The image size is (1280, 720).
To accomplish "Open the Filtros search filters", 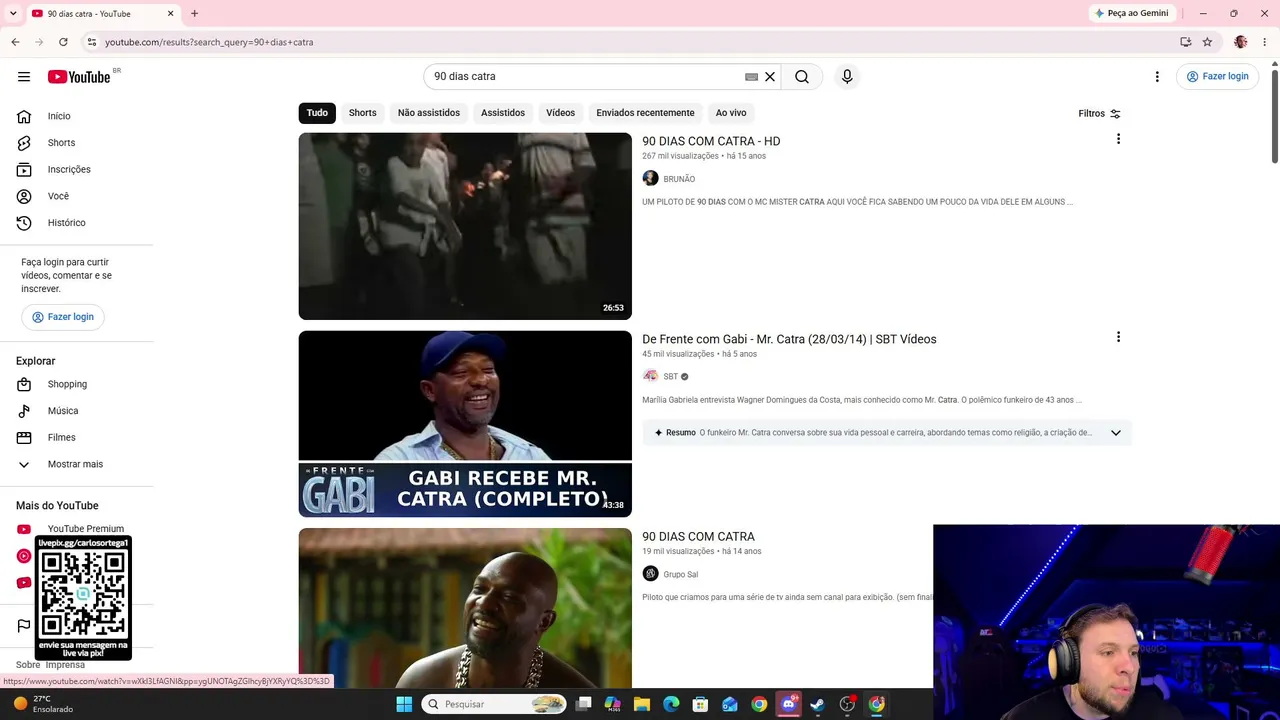I will [x=1099, y=113].
